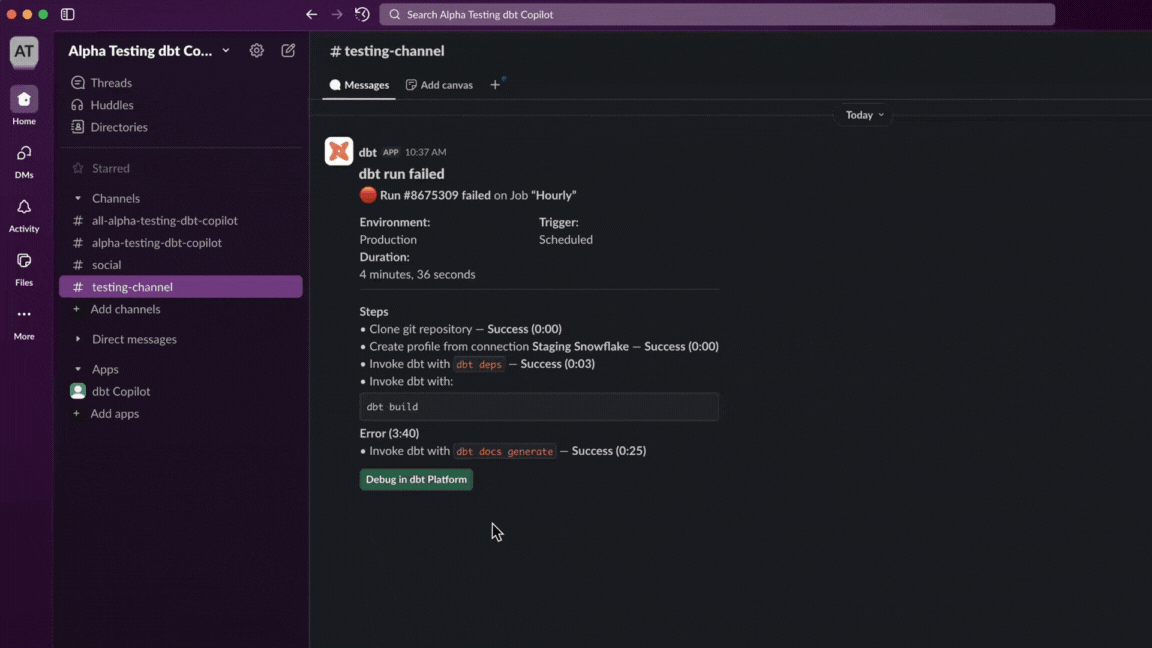Viewport: 1152px width, 648px height.
Task: Click the hash icon of social channel
Action: [78, 264]
